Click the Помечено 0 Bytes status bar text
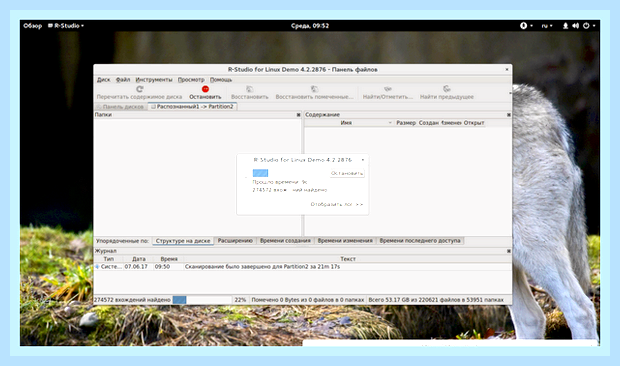 308,300
